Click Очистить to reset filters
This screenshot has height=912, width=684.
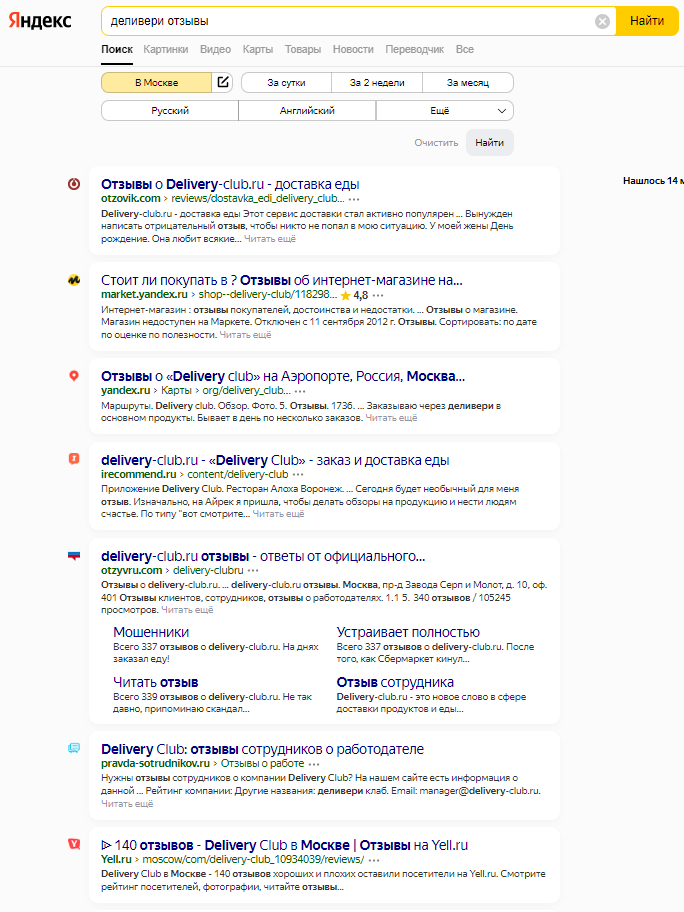coord(436,142)
